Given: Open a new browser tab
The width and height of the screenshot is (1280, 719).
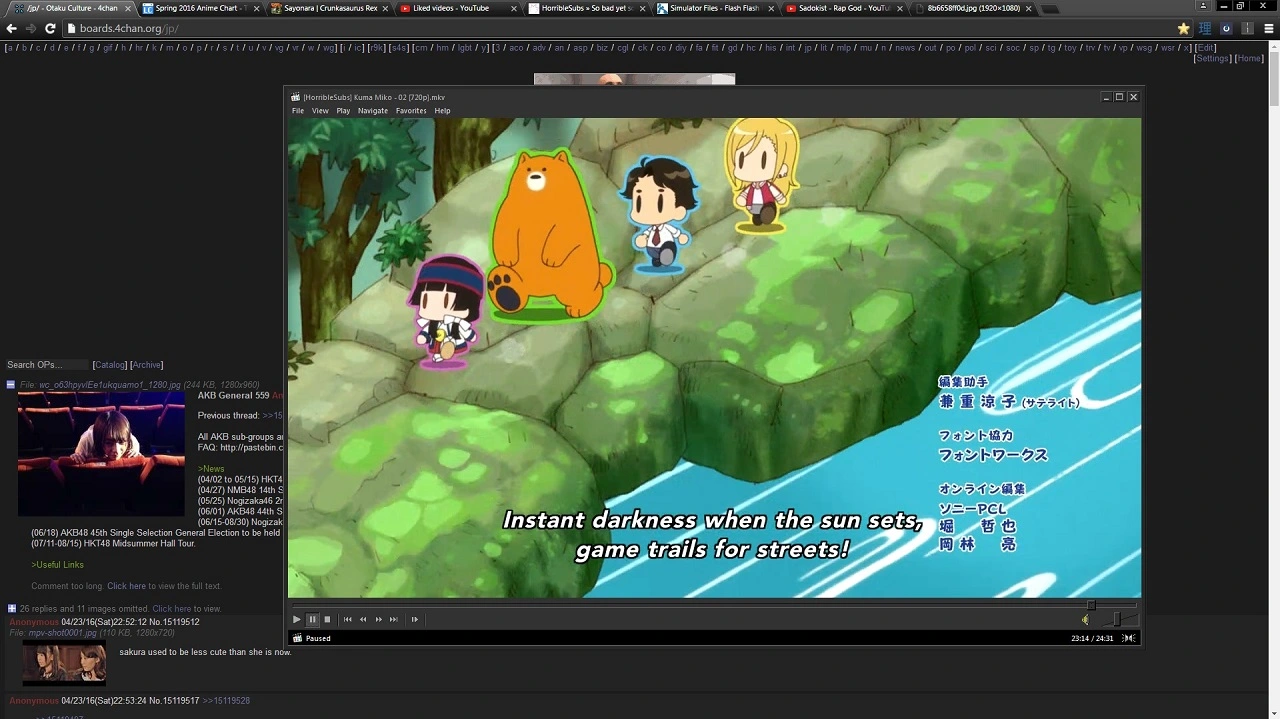Looking at the screenshot, I should click(x=1050, y=9).
